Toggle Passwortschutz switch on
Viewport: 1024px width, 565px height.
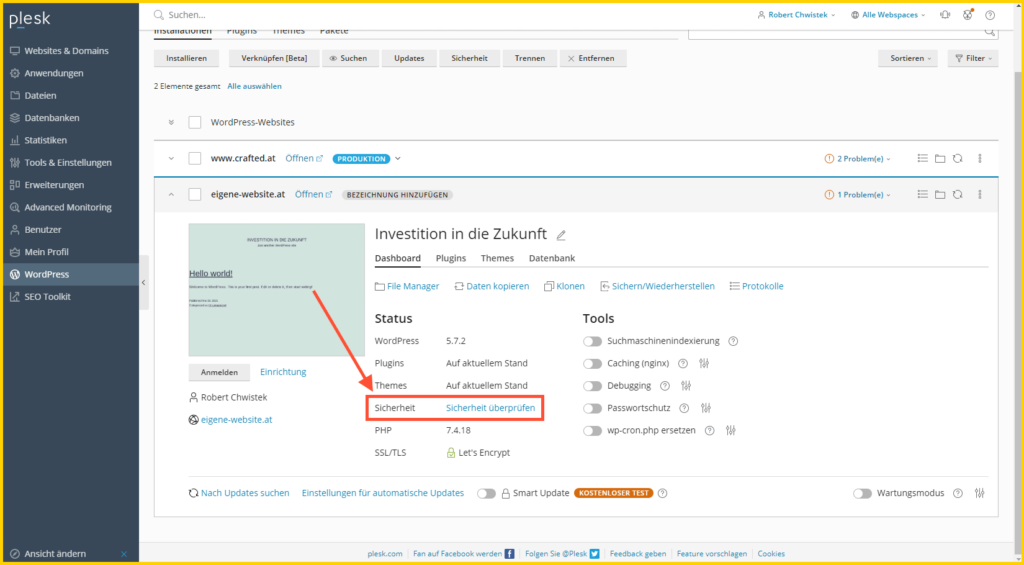click(592, 408)
